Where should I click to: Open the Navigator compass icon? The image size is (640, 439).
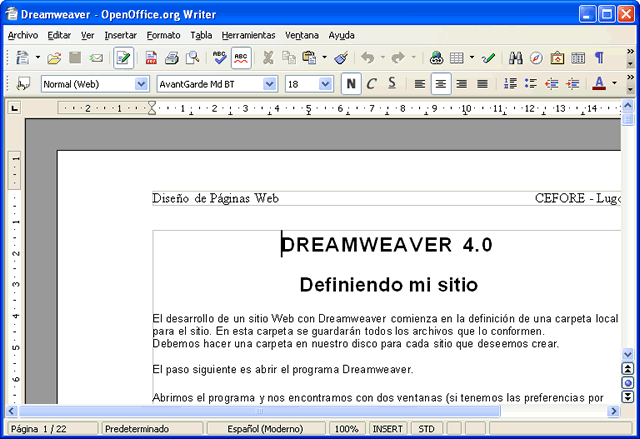coord(536,58)
